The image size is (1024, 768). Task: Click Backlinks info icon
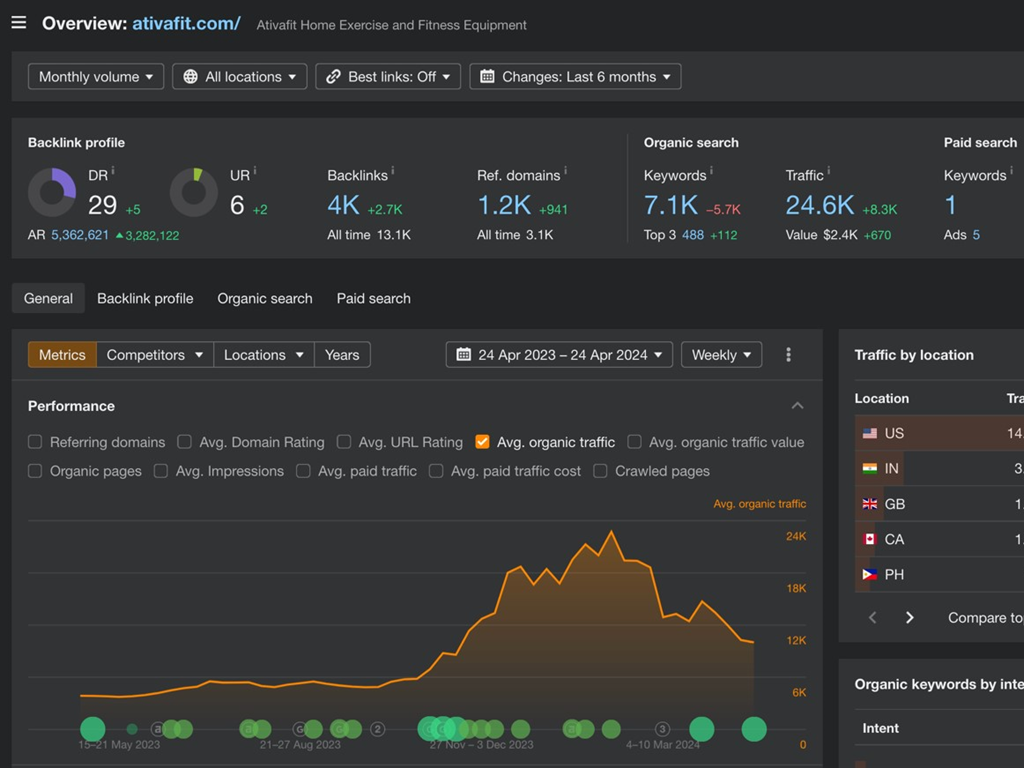[x=392, y=170]
